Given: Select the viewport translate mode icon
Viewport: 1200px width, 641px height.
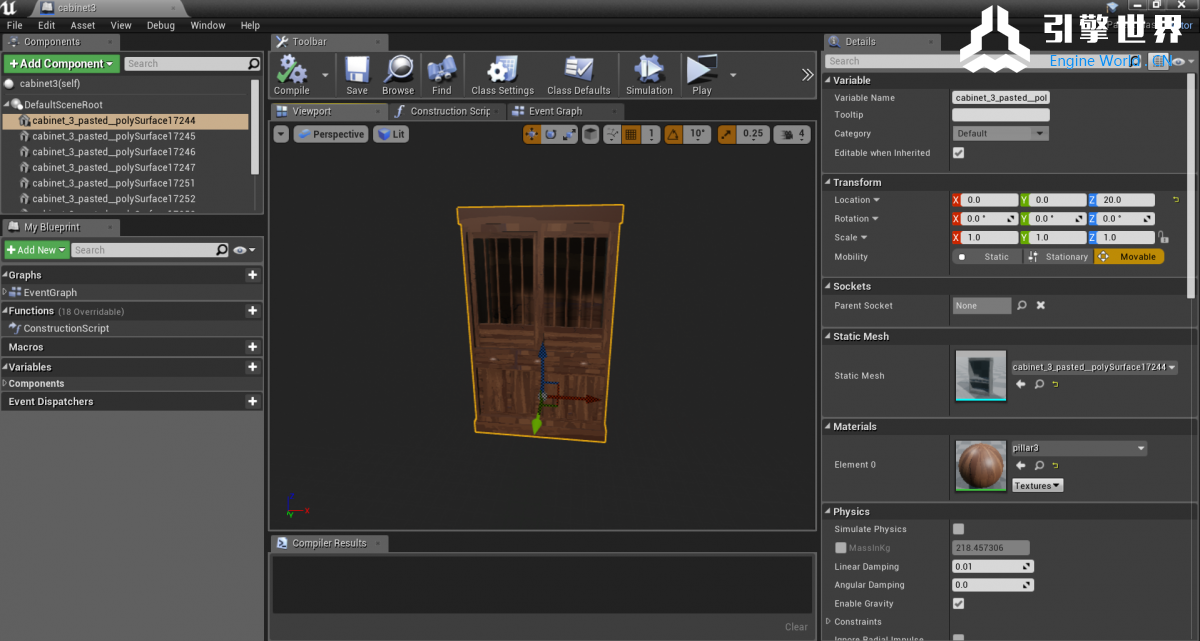Looking at the screenshot, I should click(534, 134).
